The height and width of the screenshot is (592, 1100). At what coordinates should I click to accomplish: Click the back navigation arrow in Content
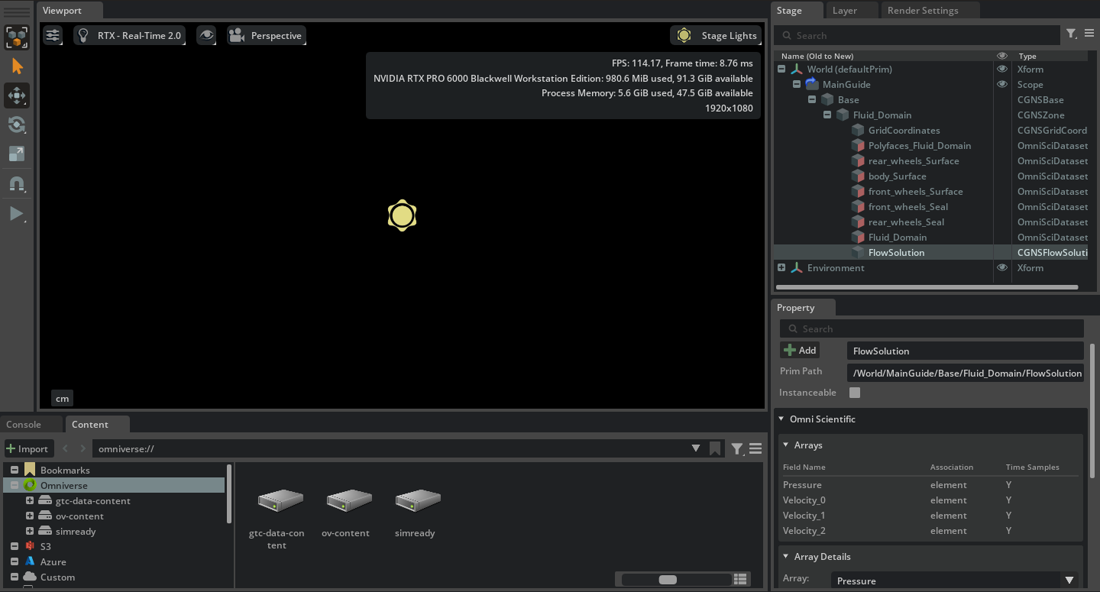(x=65, y=448)
